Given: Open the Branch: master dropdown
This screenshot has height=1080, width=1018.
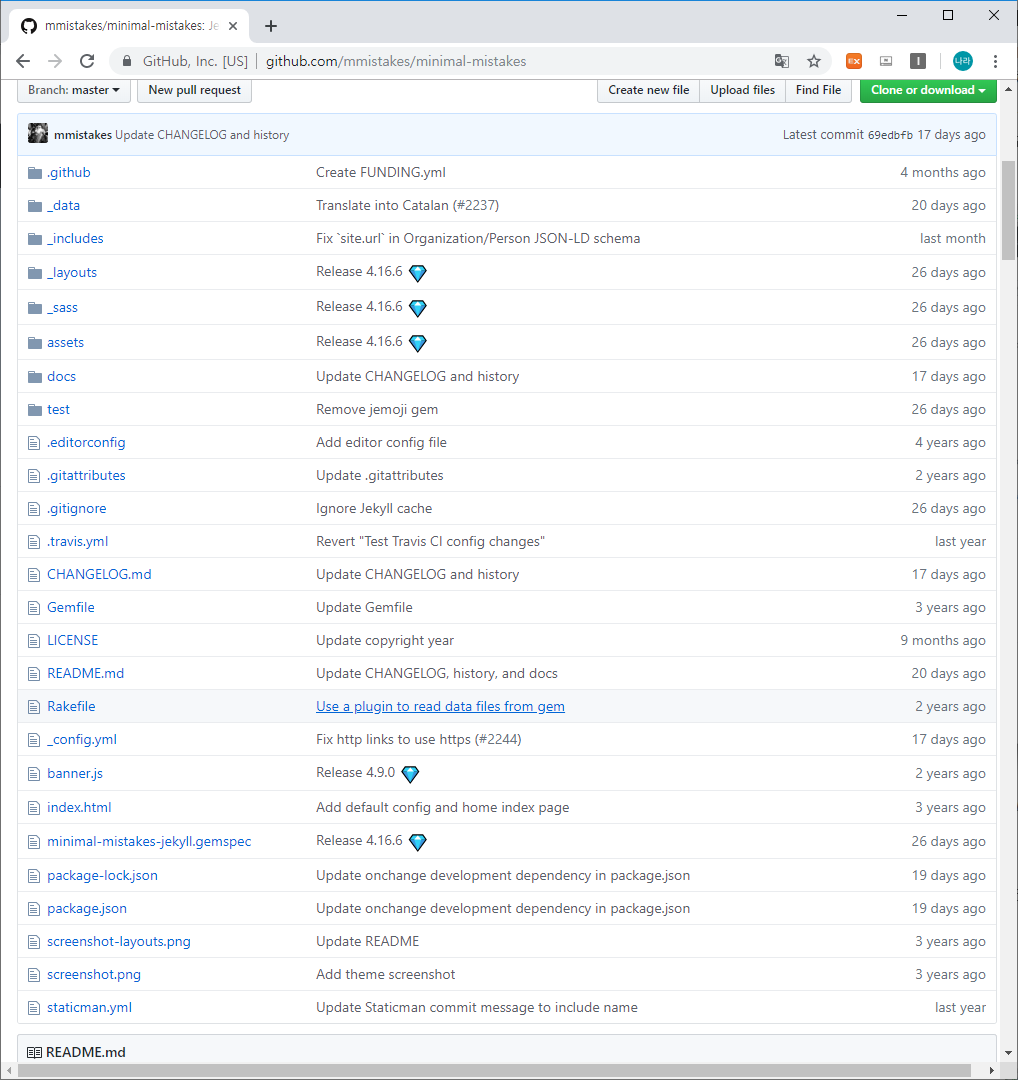Looking at the screenshot, I should tap(74, 90).
